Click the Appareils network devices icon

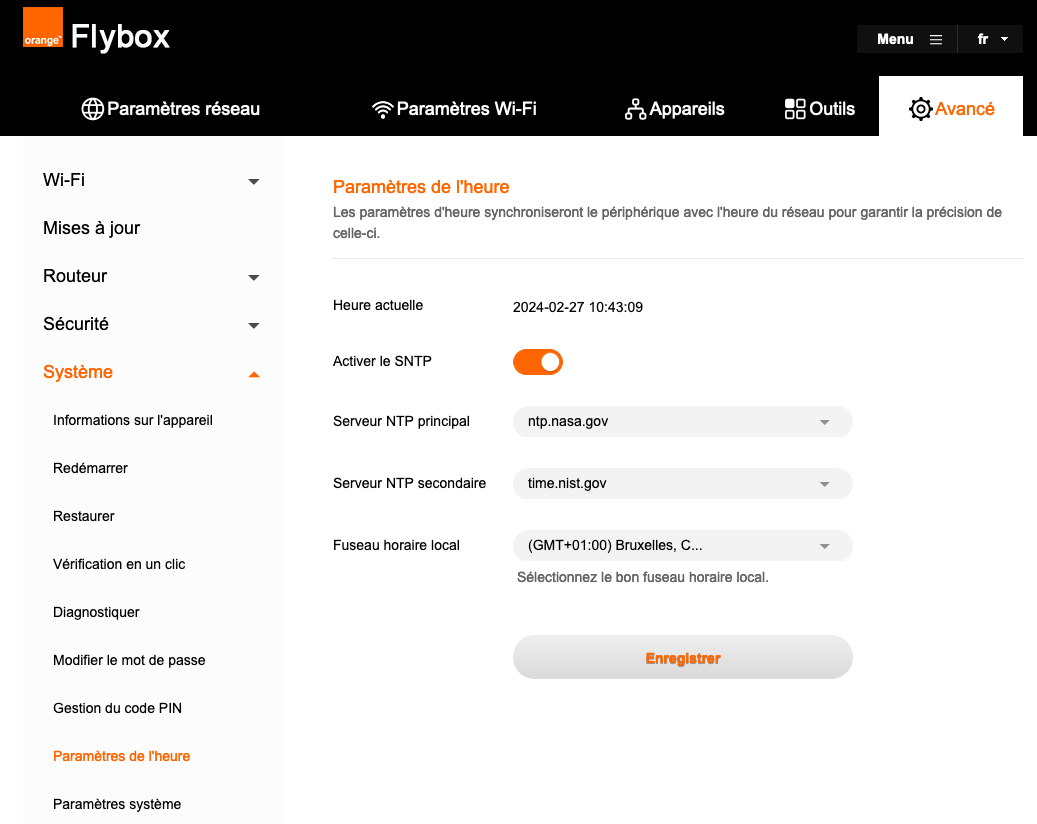[636, 109]
